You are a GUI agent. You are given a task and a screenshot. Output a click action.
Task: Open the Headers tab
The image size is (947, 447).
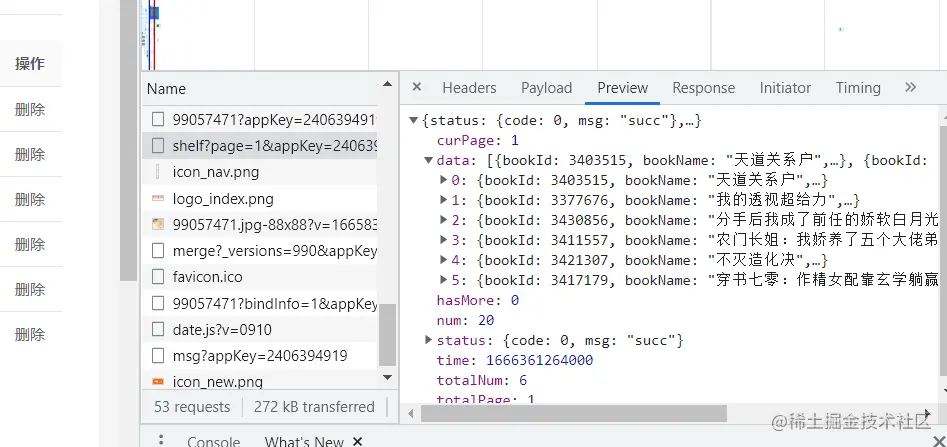click(469, 88)
